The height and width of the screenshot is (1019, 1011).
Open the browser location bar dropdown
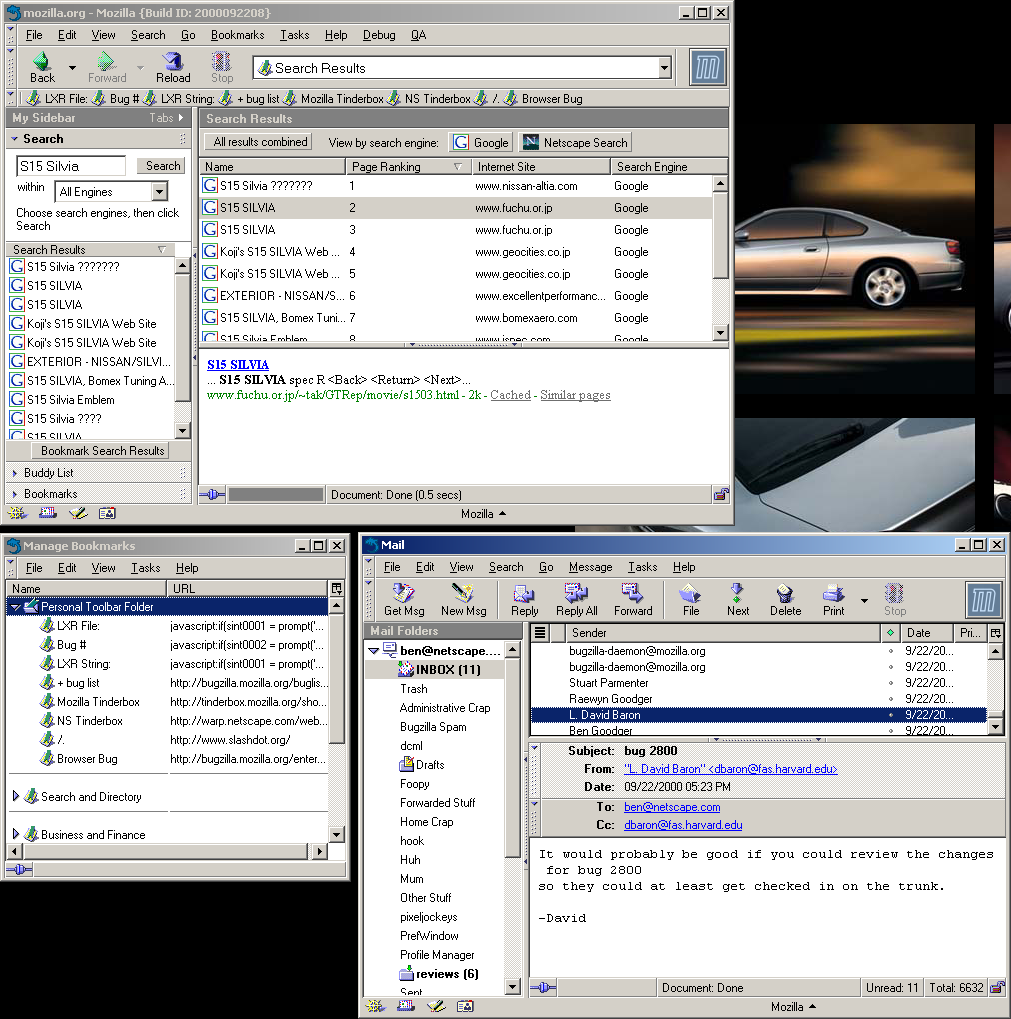(x=664, y=68)
